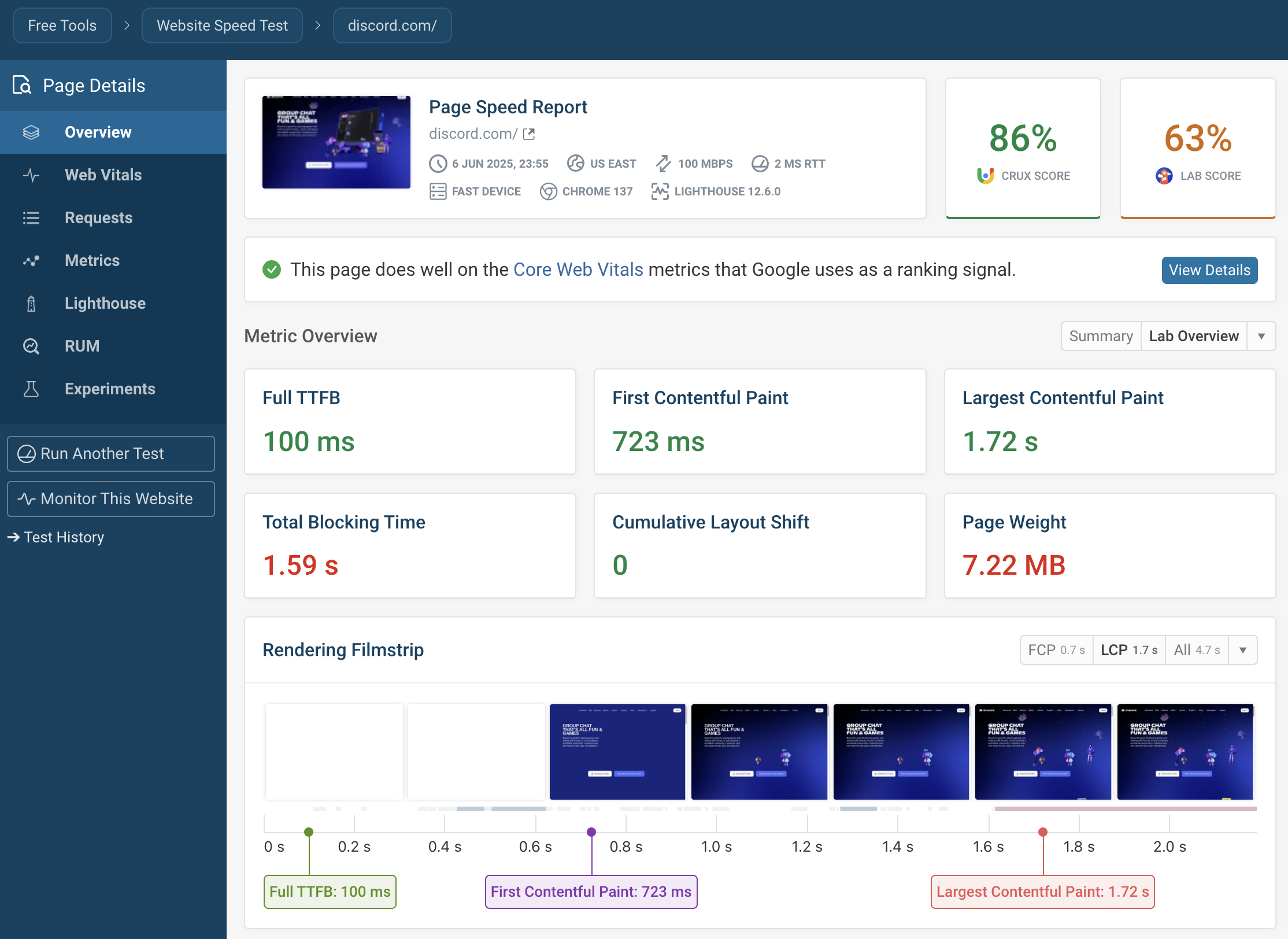Click the Page Weight 7.22 MB card
Viewport: 1288px width, 939px height.
pos(1110,545)
